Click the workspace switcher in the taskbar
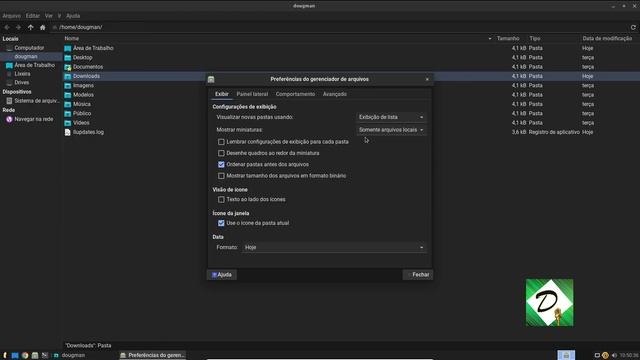 [x=566, y=355]
